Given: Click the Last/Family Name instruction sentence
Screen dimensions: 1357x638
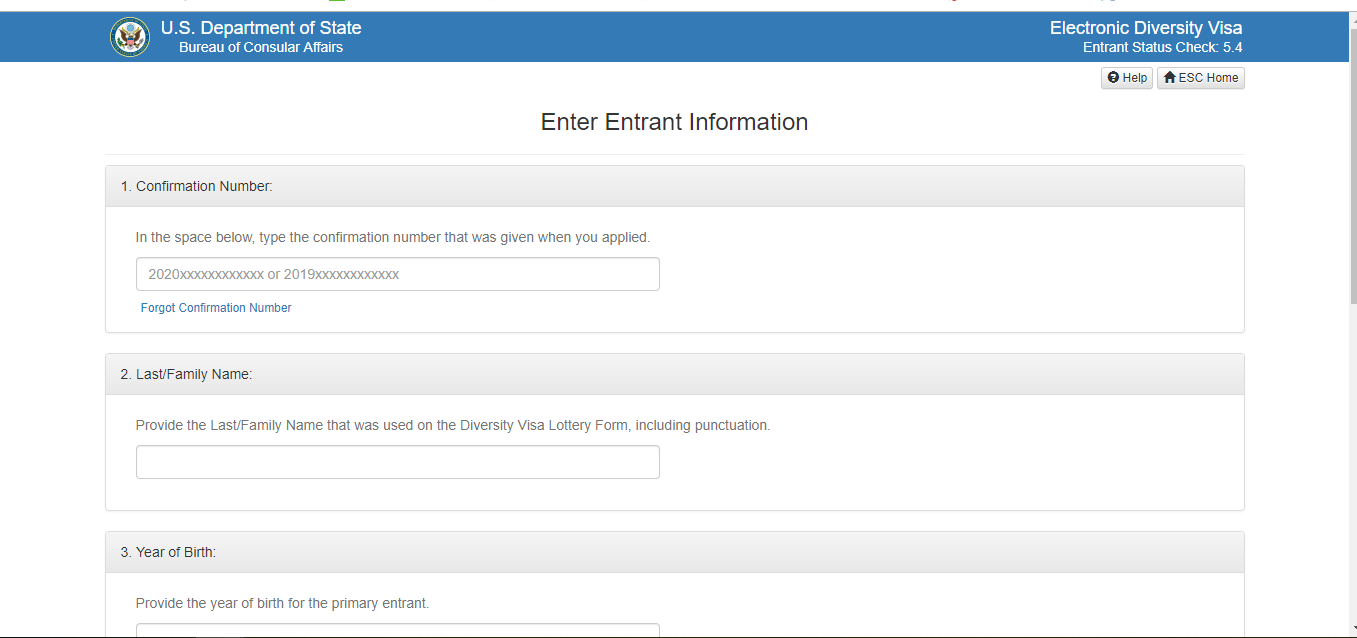Looking at the screenshot, I should (453, 426).
